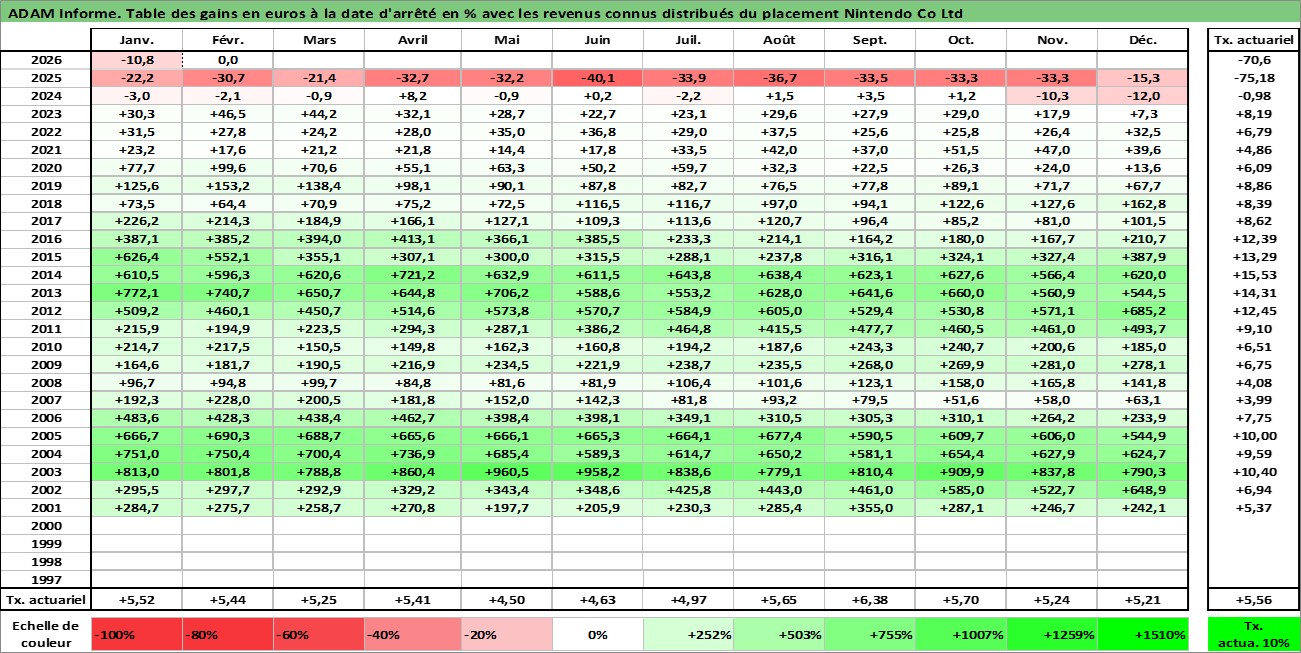Click the 'Déc.' column header

point(1142,41)
